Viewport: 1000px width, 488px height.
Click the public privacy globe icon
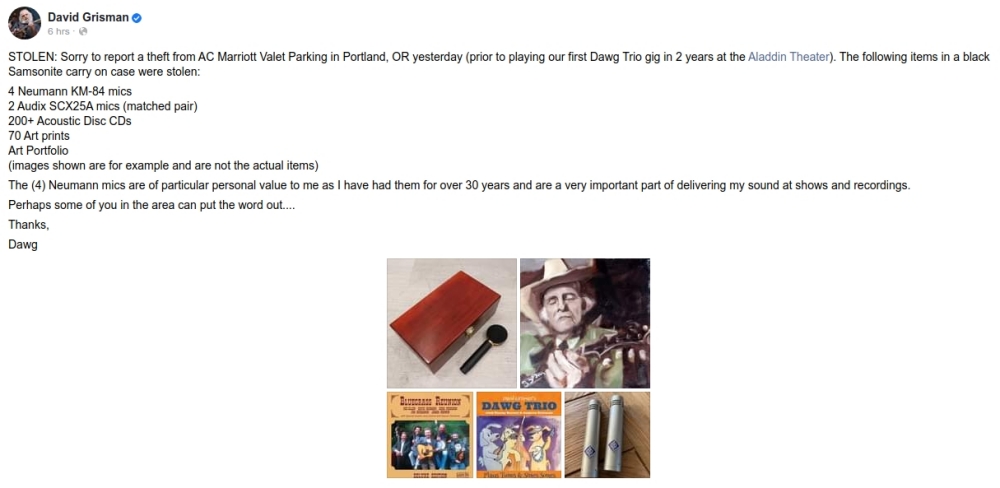pyautogui.click(x=83, y=31)
